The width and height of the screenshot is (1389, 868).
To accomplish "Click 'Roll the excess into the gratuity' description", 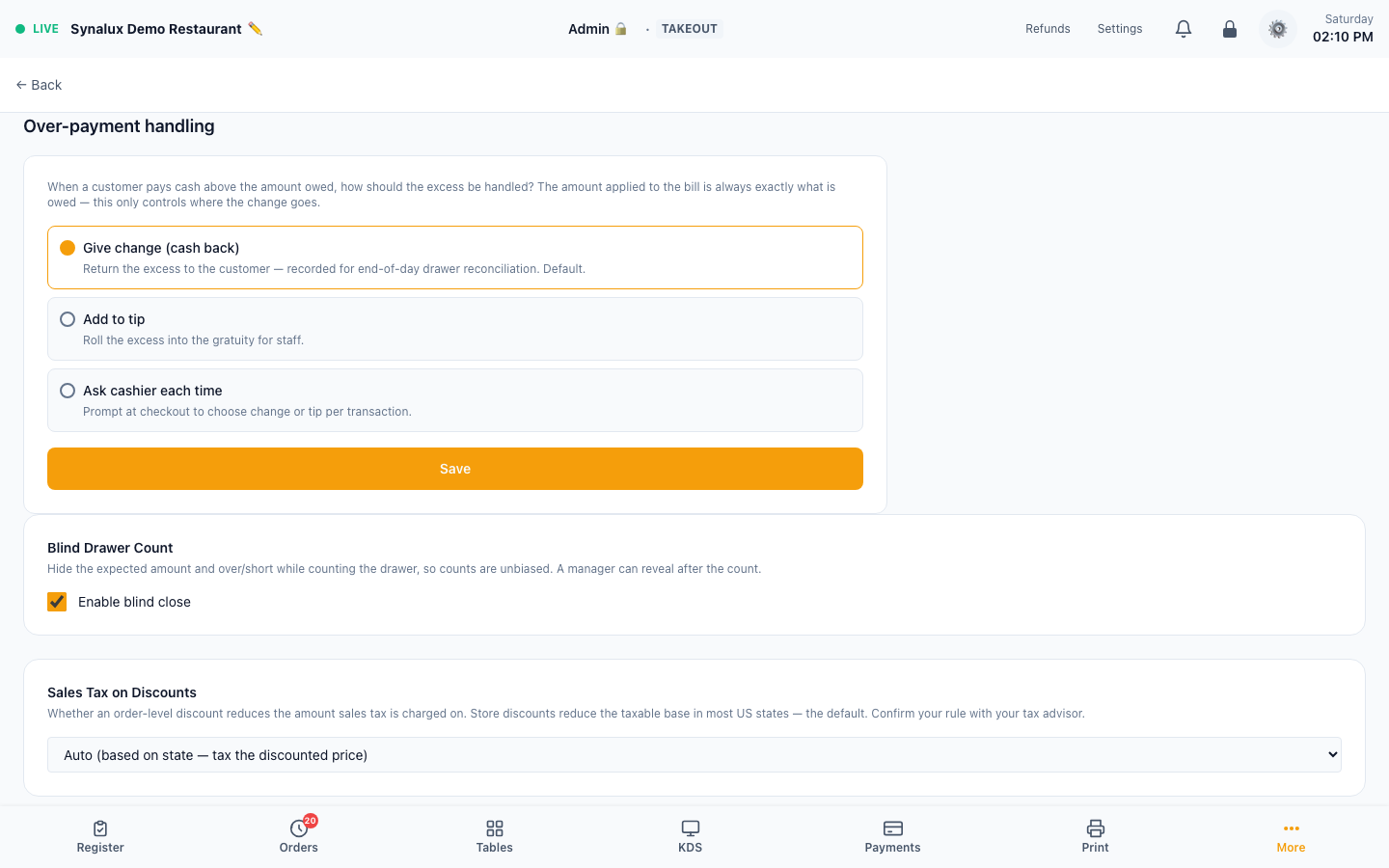I will 193,340.
